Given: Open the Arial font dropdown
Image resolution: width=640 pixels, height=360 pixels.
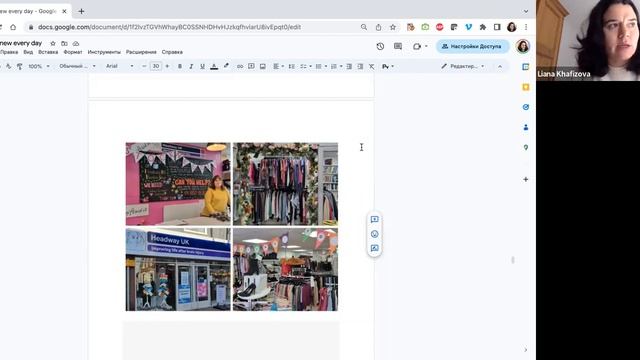Looking at the screenshot, I should [119, 66].
